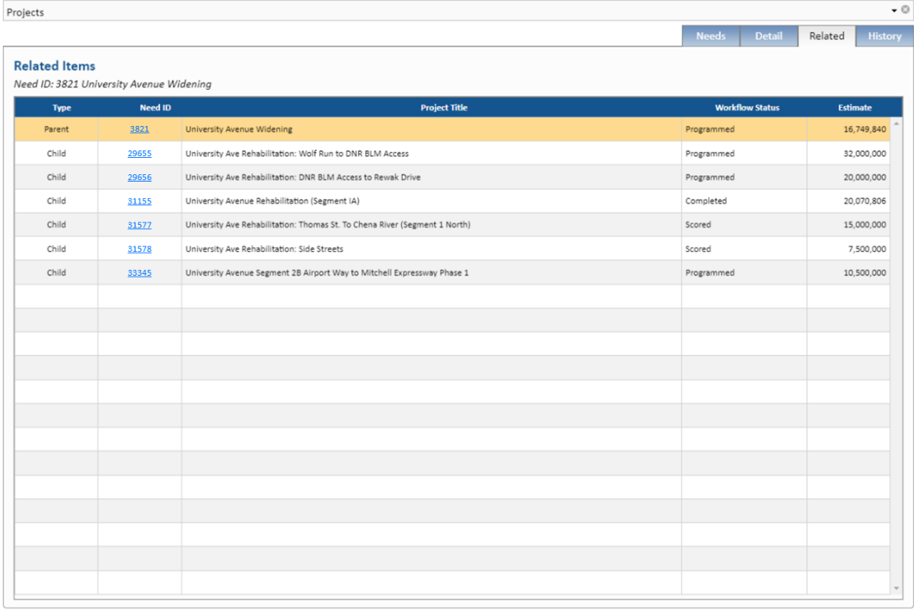Close the Projects panel

click(x=905, y=10)
